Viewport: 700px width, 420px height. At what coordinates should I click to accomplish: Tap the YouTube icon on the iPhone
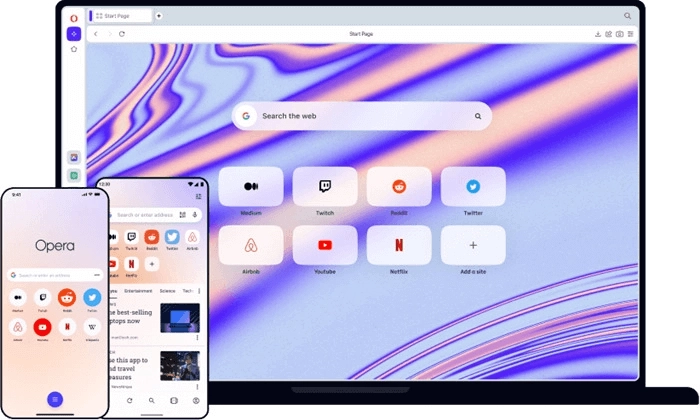pyautogui.click(x=42, y=327)
